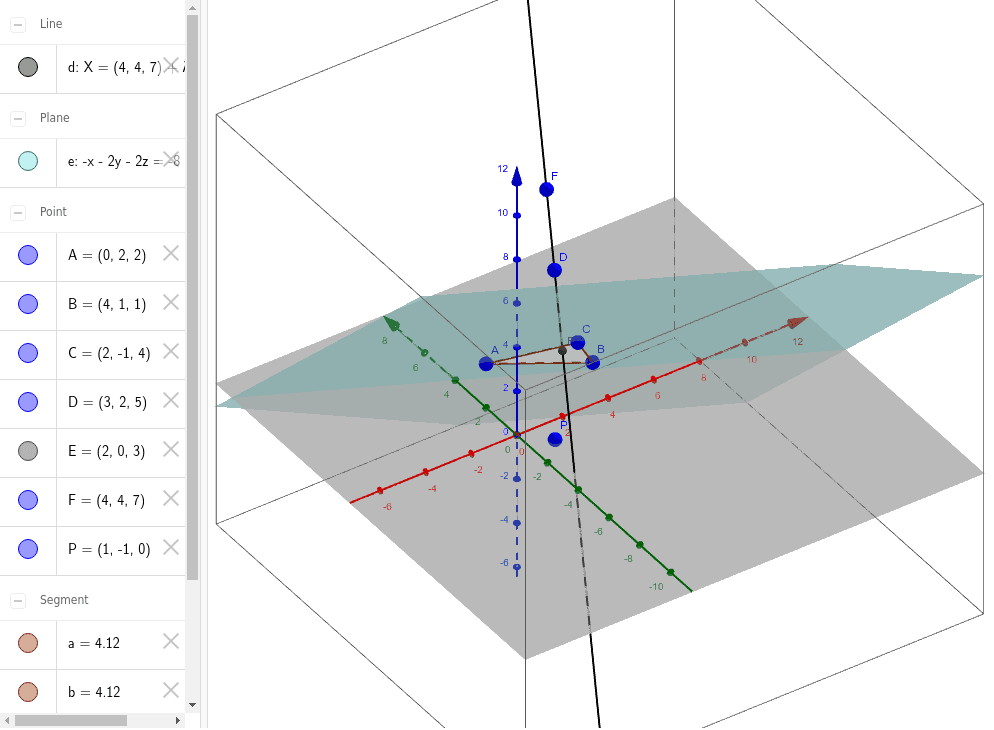The image size is (994, 730).
Task: Collapse the Point section
Action: click(x=16, y=211)
